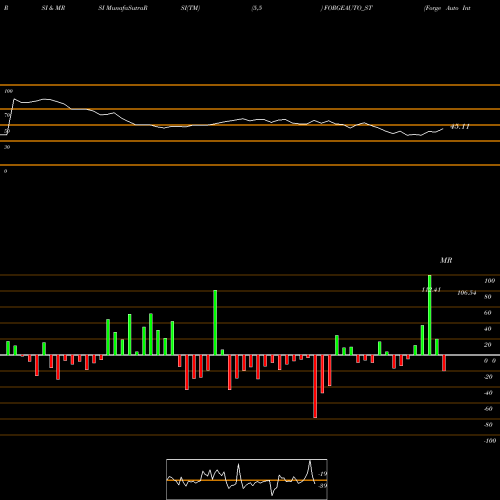
Task: Click the MR axis label -20
Action: (488, 377)
